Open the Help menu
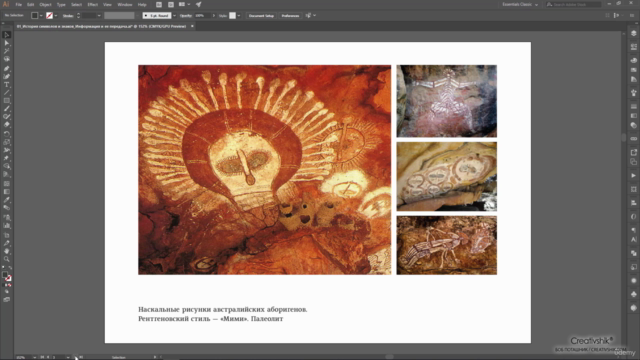This screenshot has height=360, width=640. 142,4
